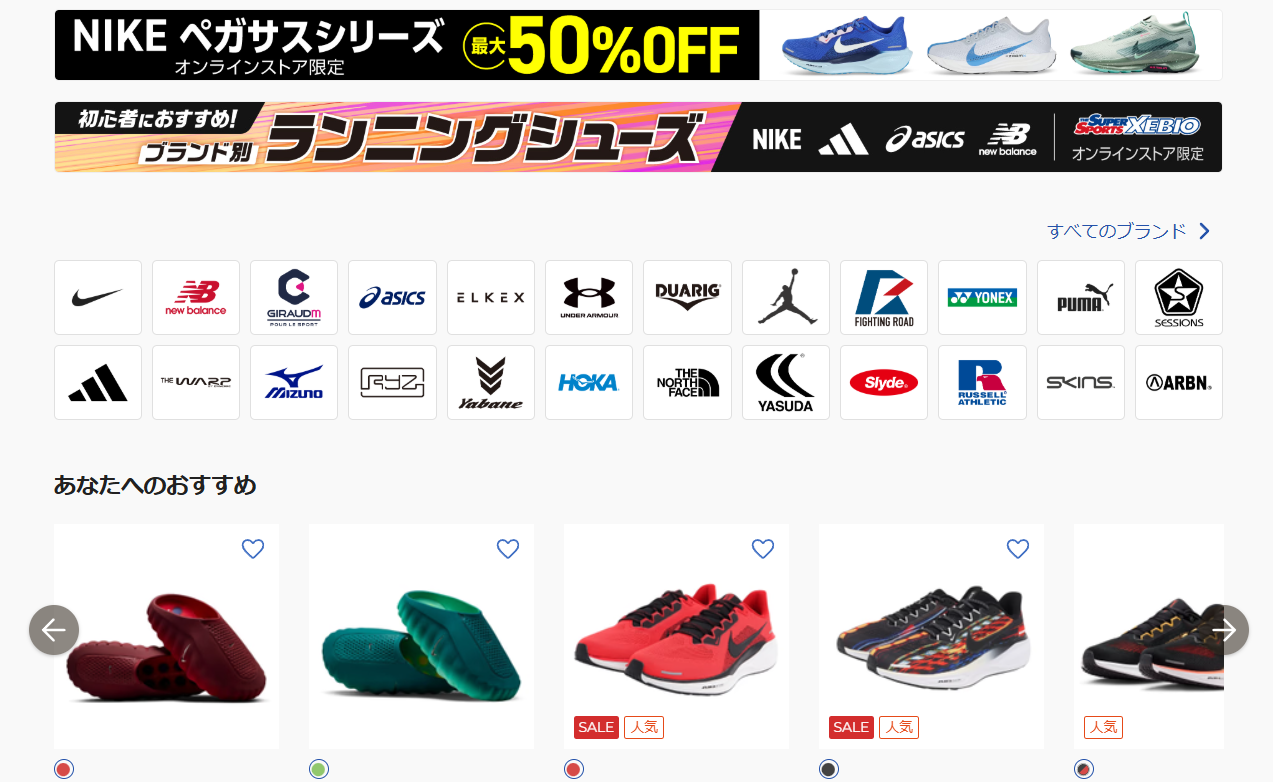Add red Nike running shoe to favorites
This screenshot has height=782, width=1273.
pyautogui.click(x=763, y=549)
